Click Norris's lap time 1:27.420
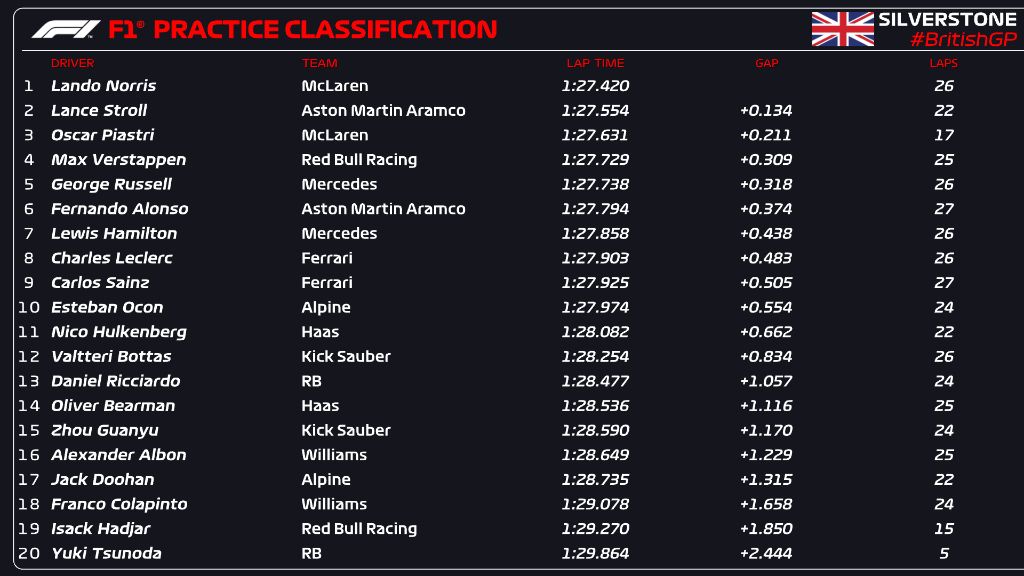 [596, 86]
